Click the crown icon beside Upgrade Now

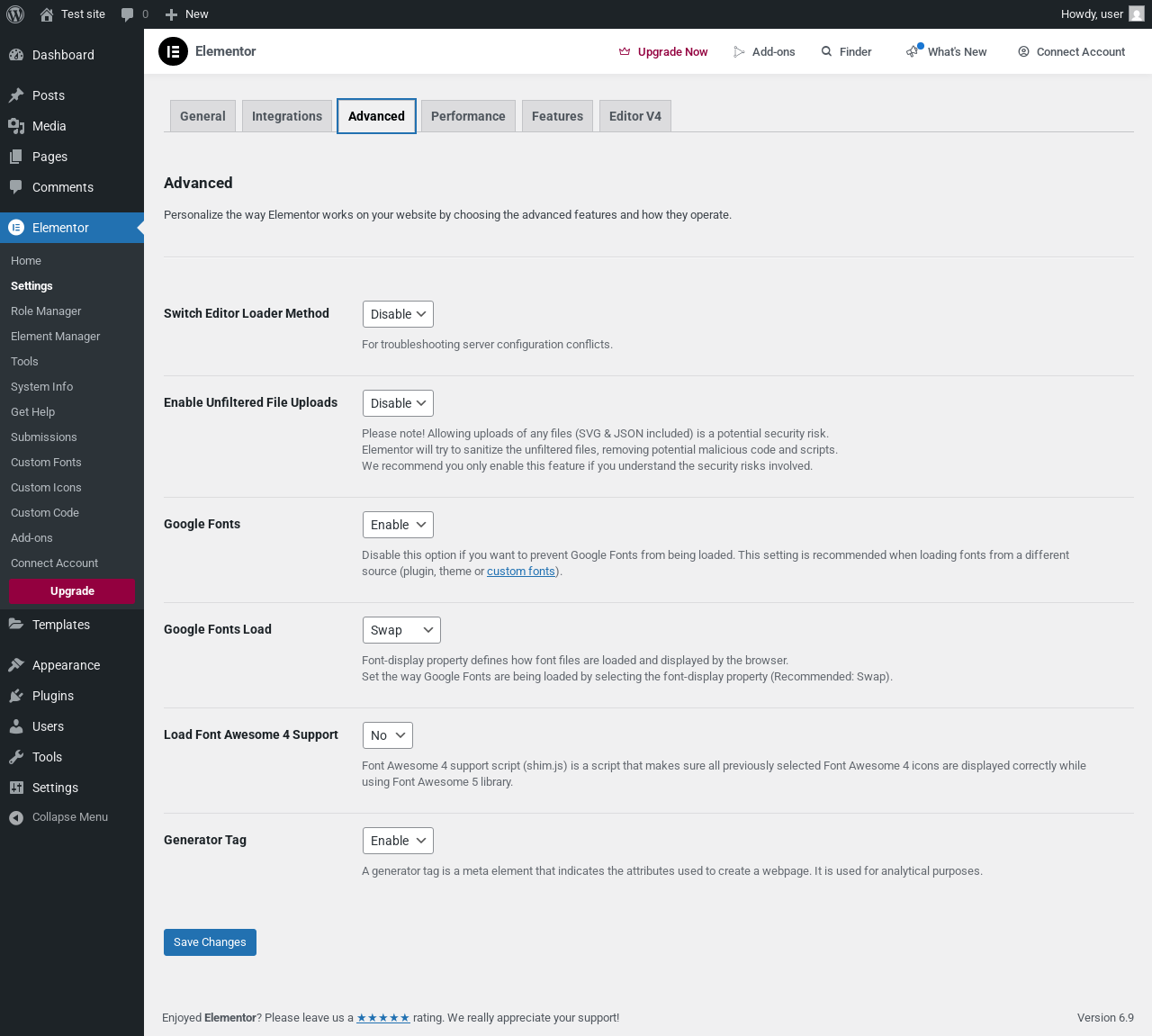tap(625, 52)
